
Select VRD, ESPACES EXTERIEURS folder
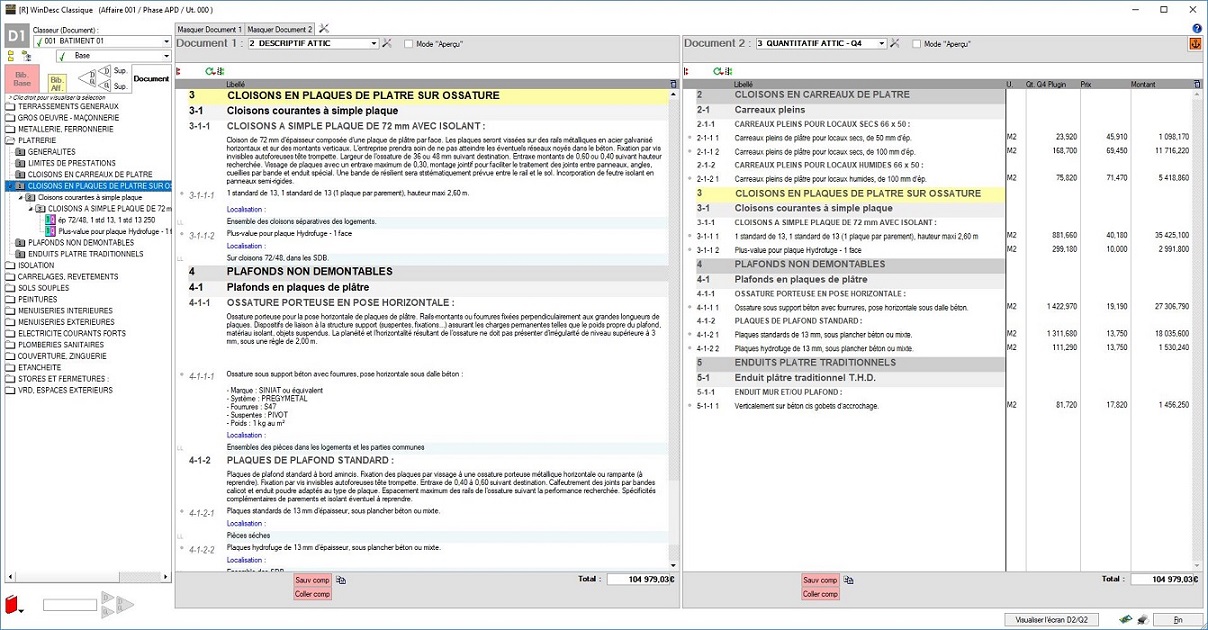(x=60, y=391)
